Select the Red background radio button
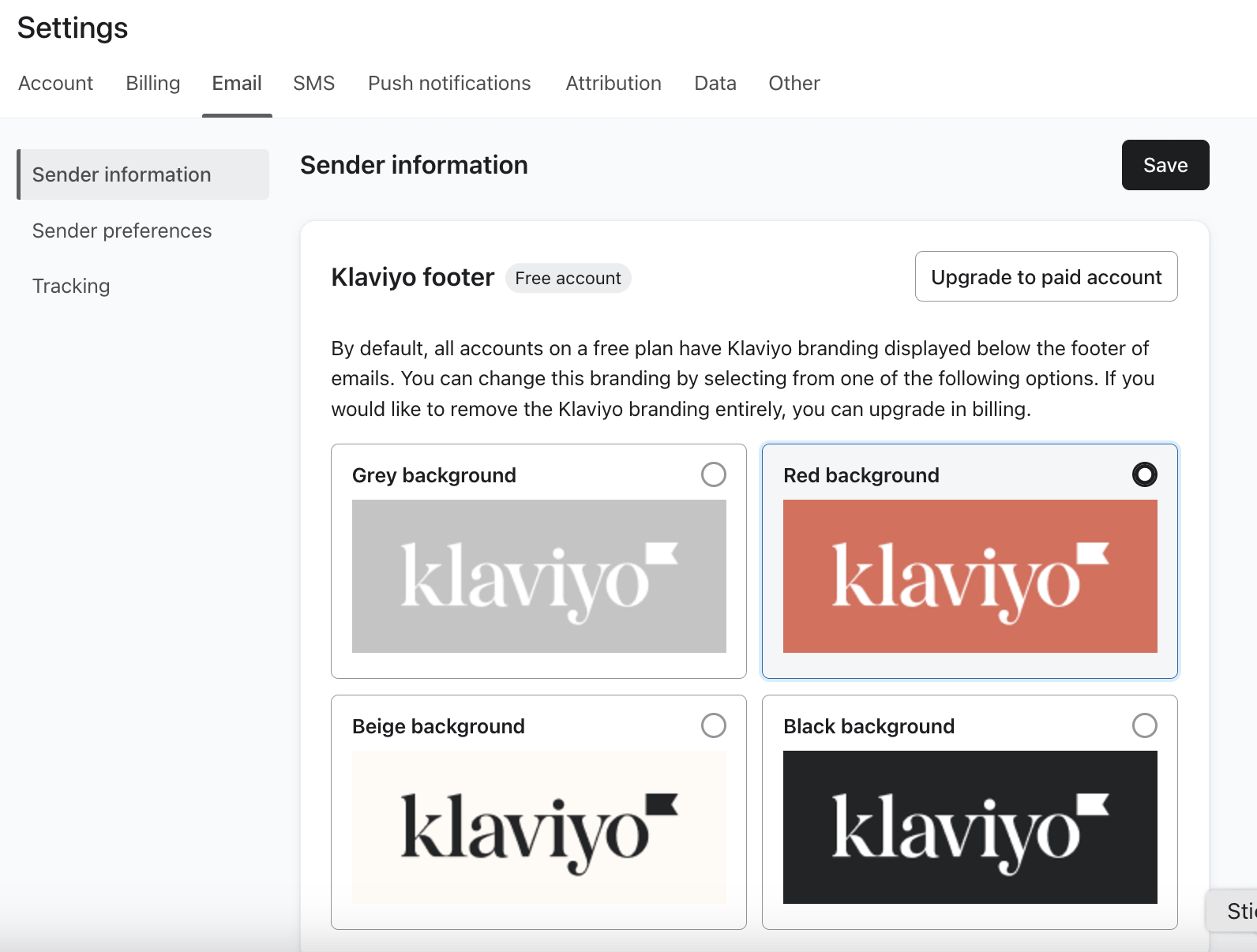The width and height of the screenshot is (1257, 952). (1144, 474)
